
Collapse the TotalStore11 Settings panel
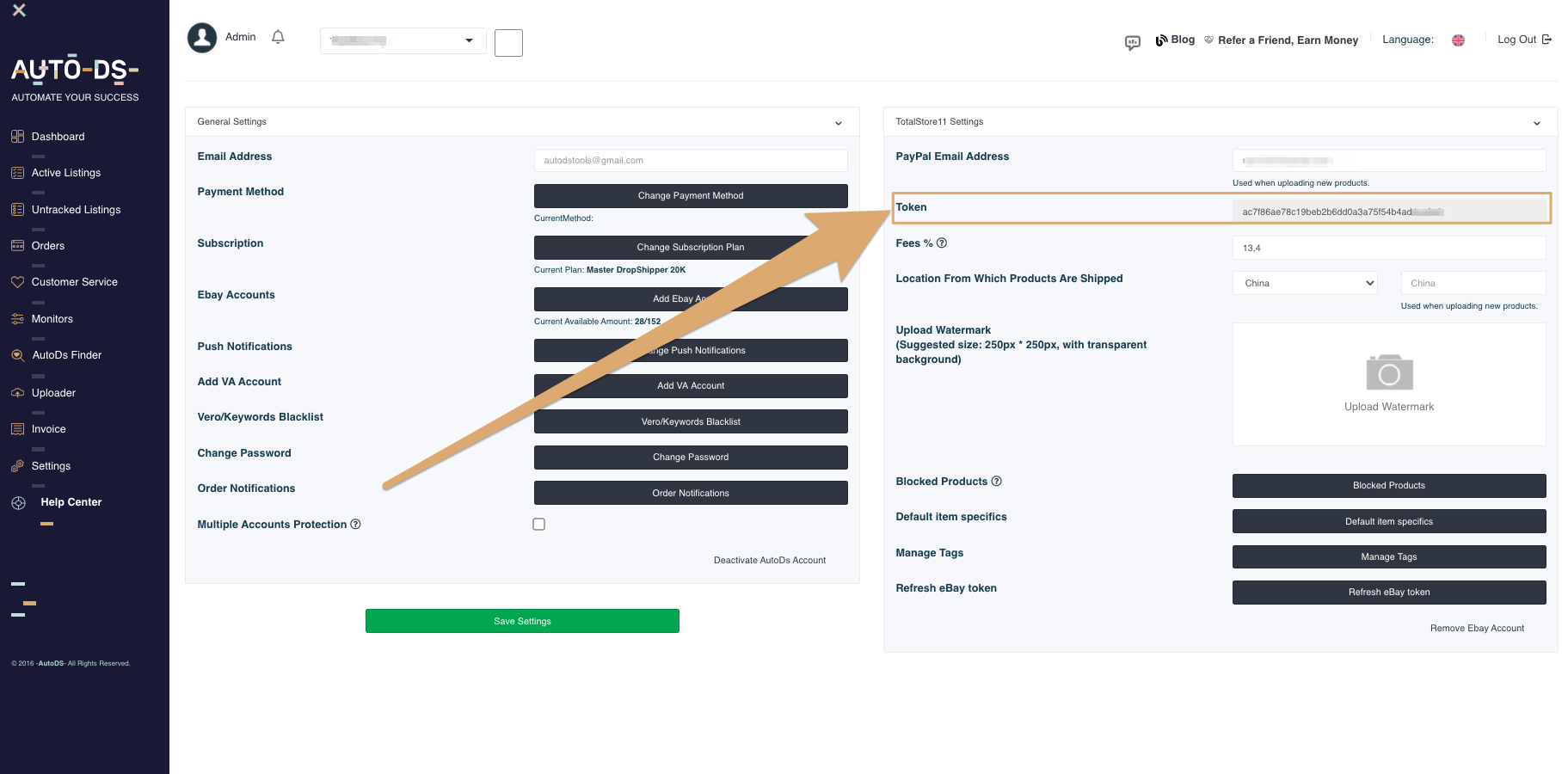click(x=1537, y=123)
